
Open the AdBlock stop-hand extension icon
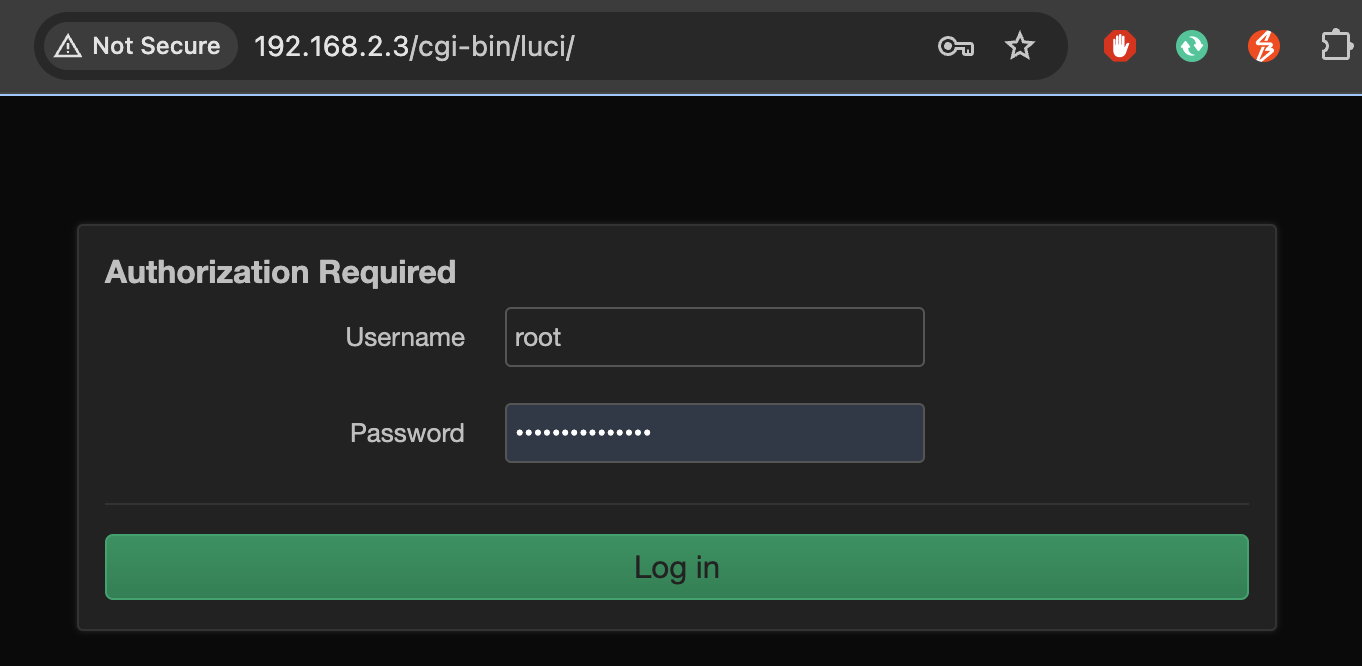[x=1119, y=46]
